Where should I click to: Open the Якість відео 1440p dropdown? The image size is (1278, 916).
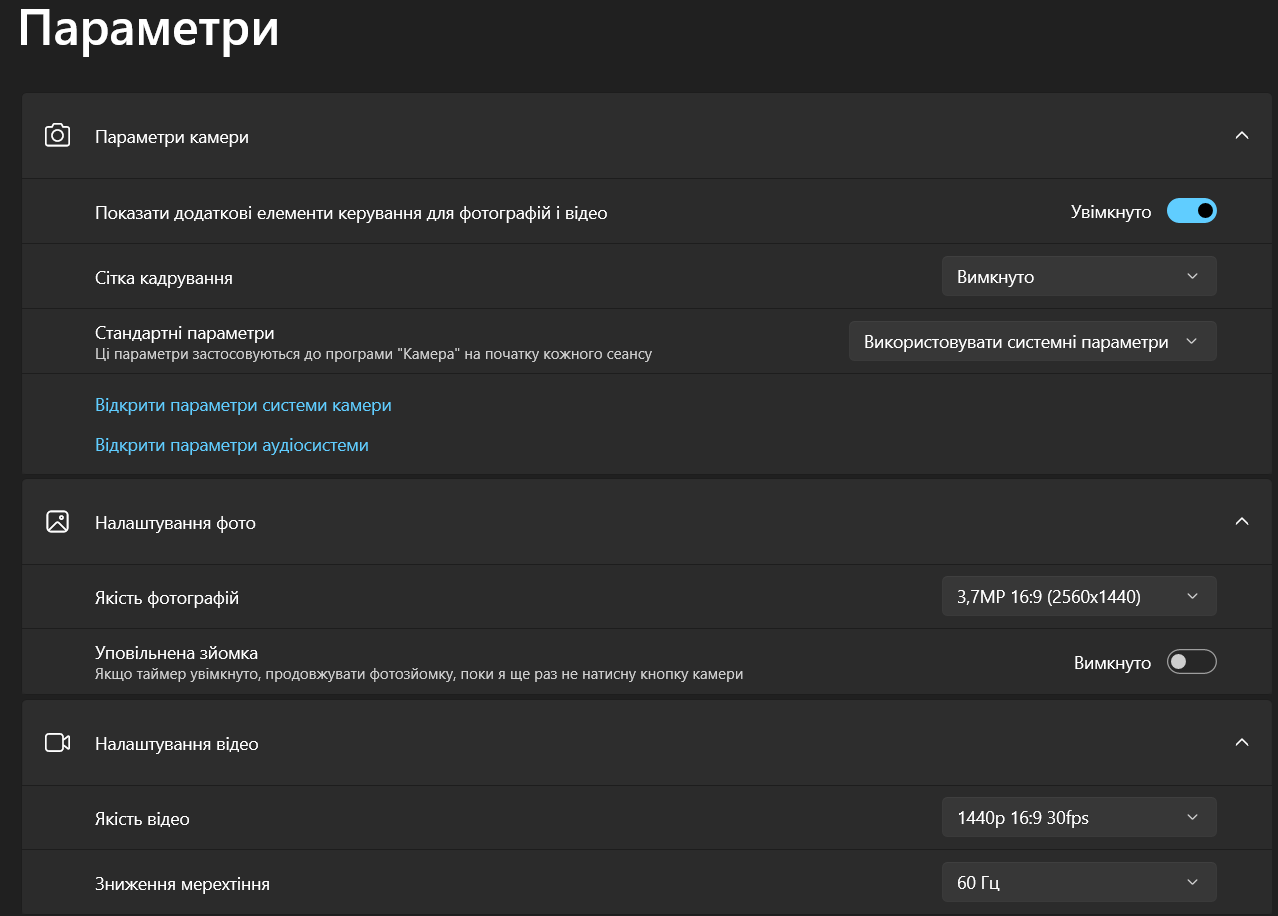[x=1079, y=817]
